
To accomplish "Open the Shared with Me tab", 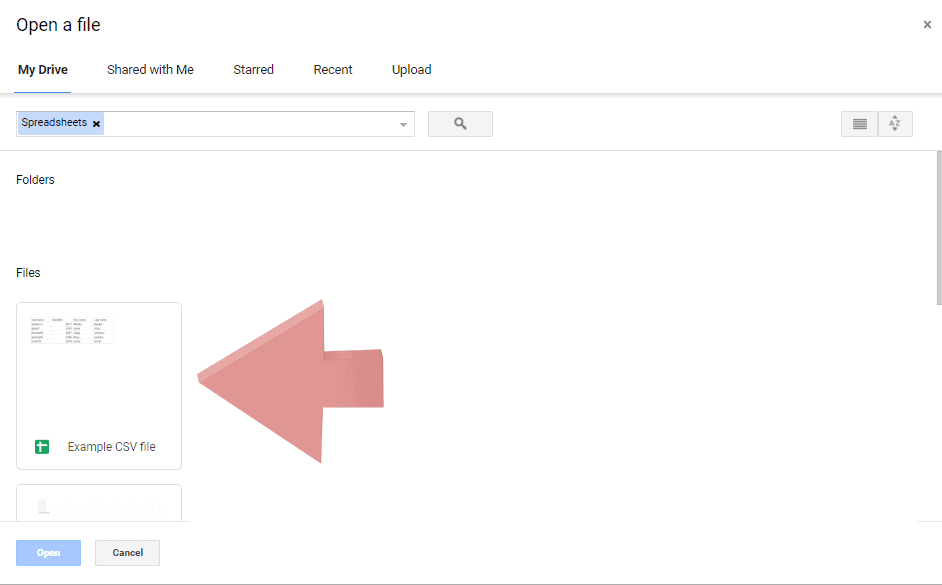I will [x=150, y=69].
